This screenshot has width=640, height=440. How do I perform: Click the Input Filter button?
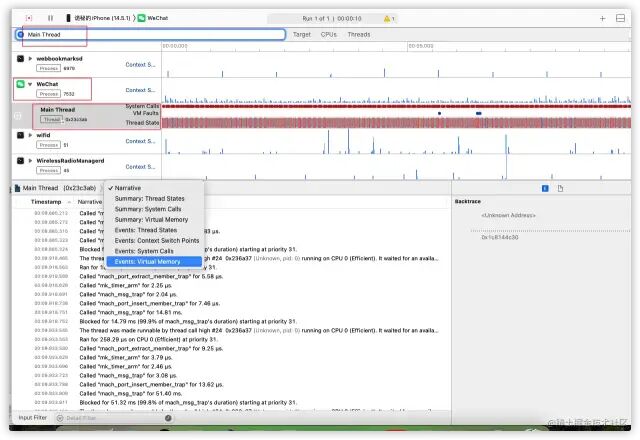click(33, 418)
